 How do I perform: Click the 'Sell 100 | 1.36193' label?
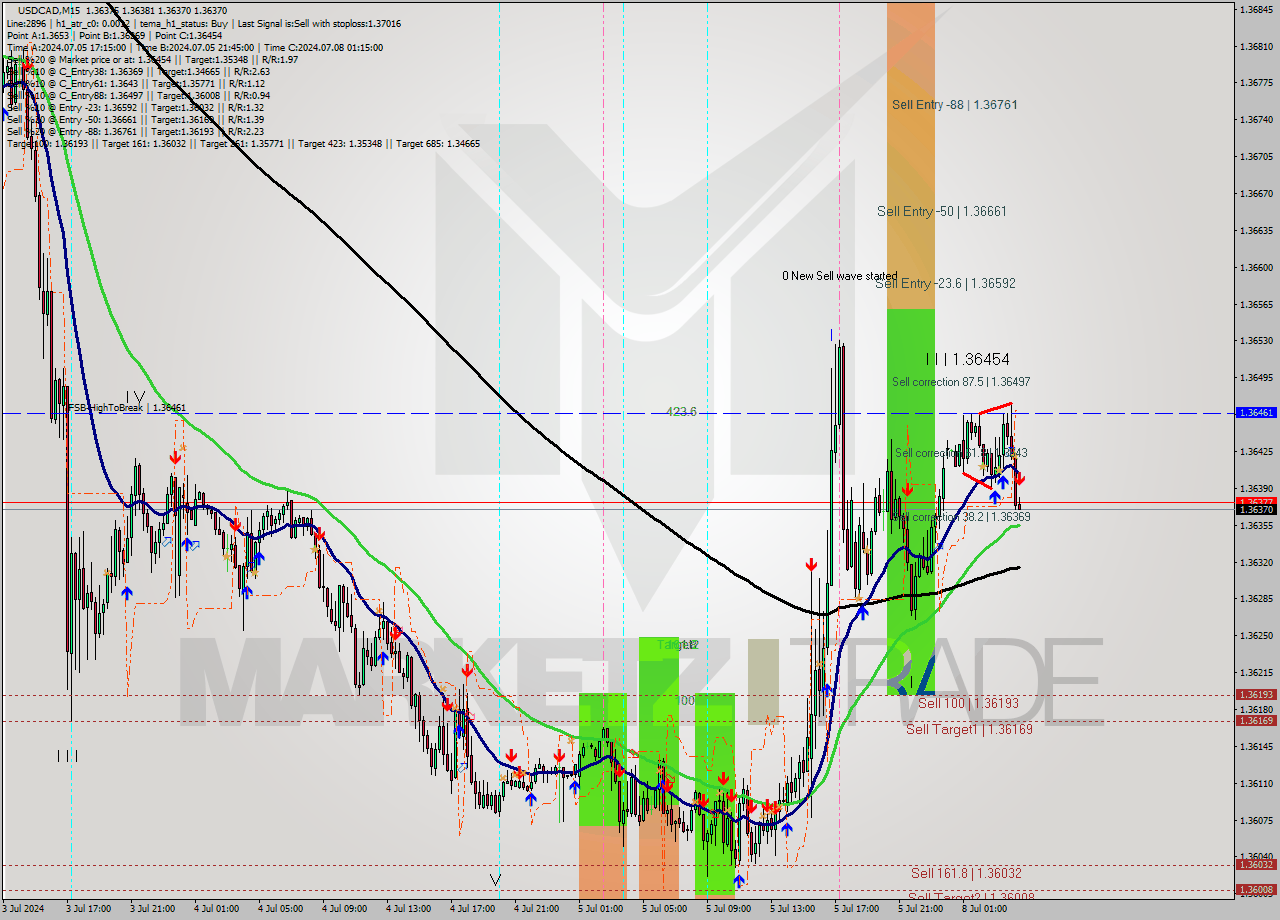click(968, 703)
